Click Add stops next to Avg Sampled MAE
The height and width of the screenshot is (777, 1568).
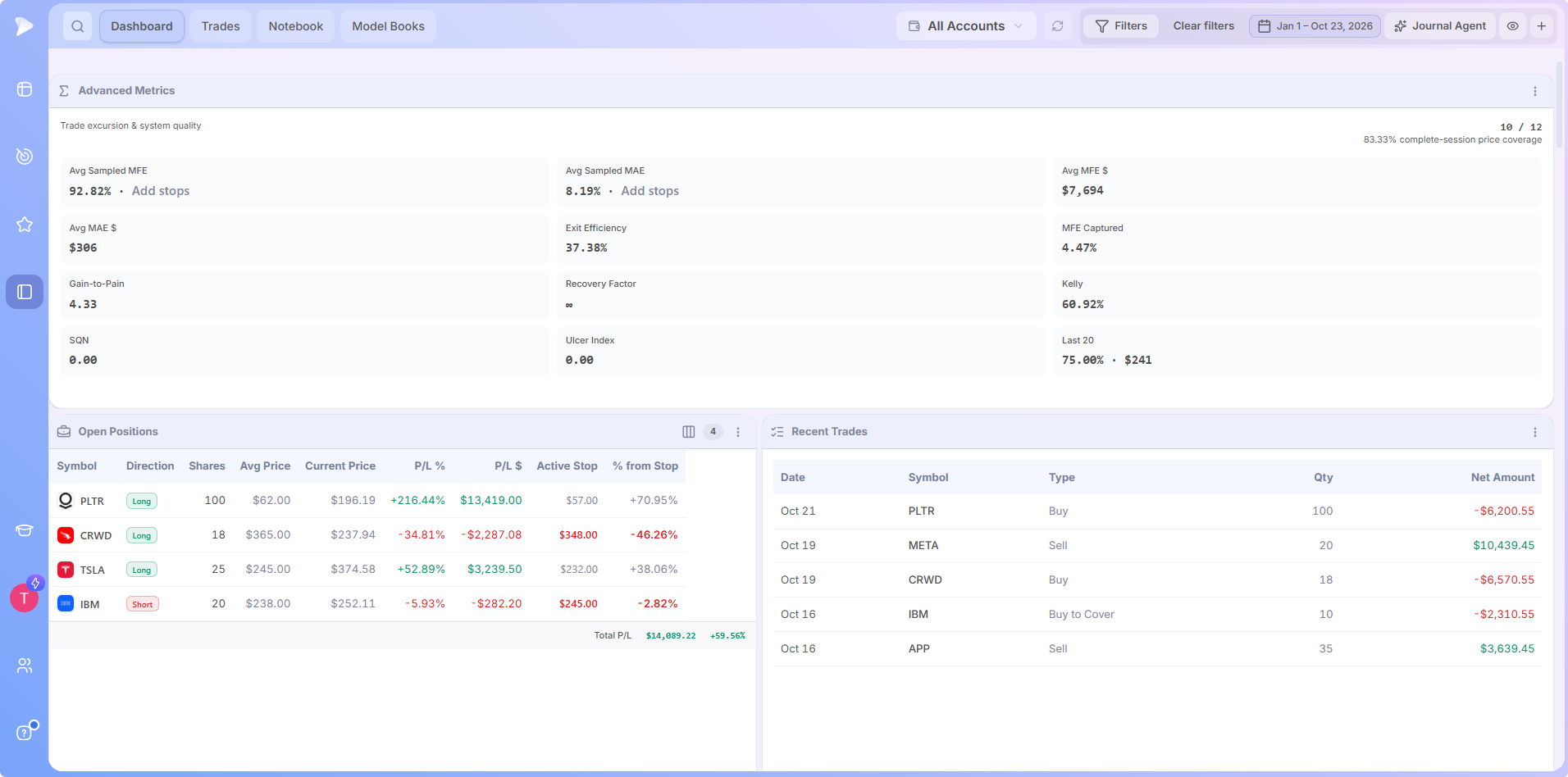tap(650, 191)
